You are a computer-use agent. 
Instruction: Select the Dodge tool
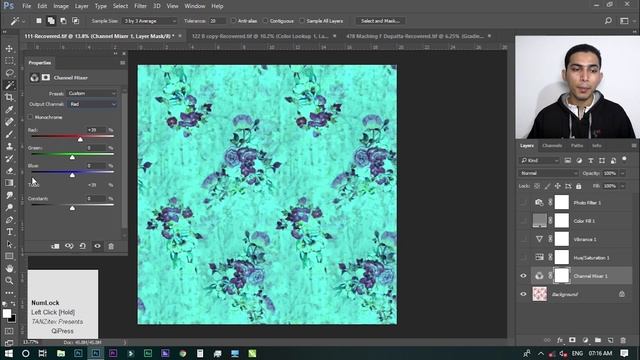tap(9, 207)
